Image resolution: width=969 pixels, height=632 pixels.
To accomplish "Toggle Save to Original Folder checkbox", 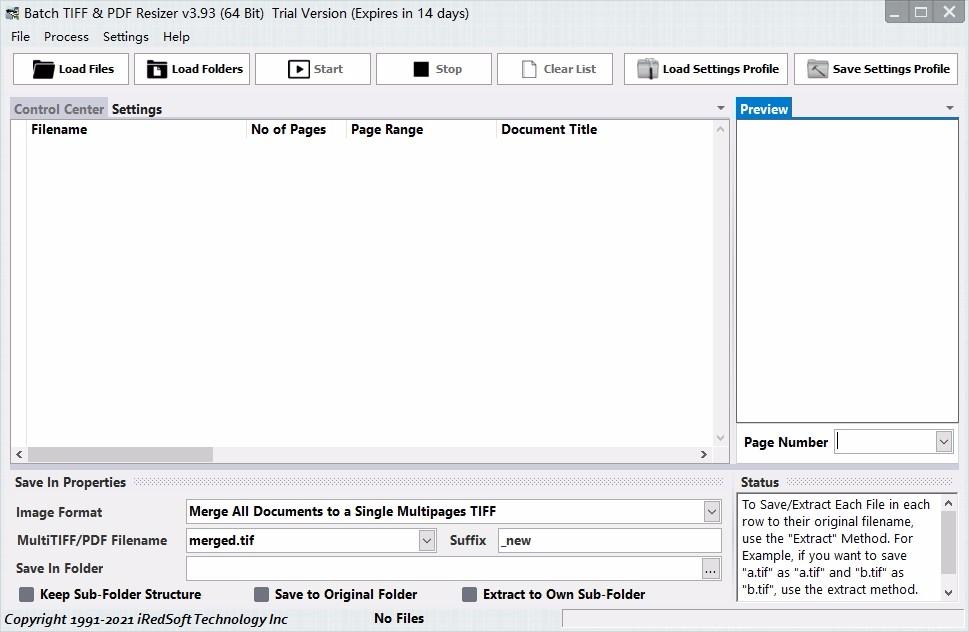I will point(261,594).
